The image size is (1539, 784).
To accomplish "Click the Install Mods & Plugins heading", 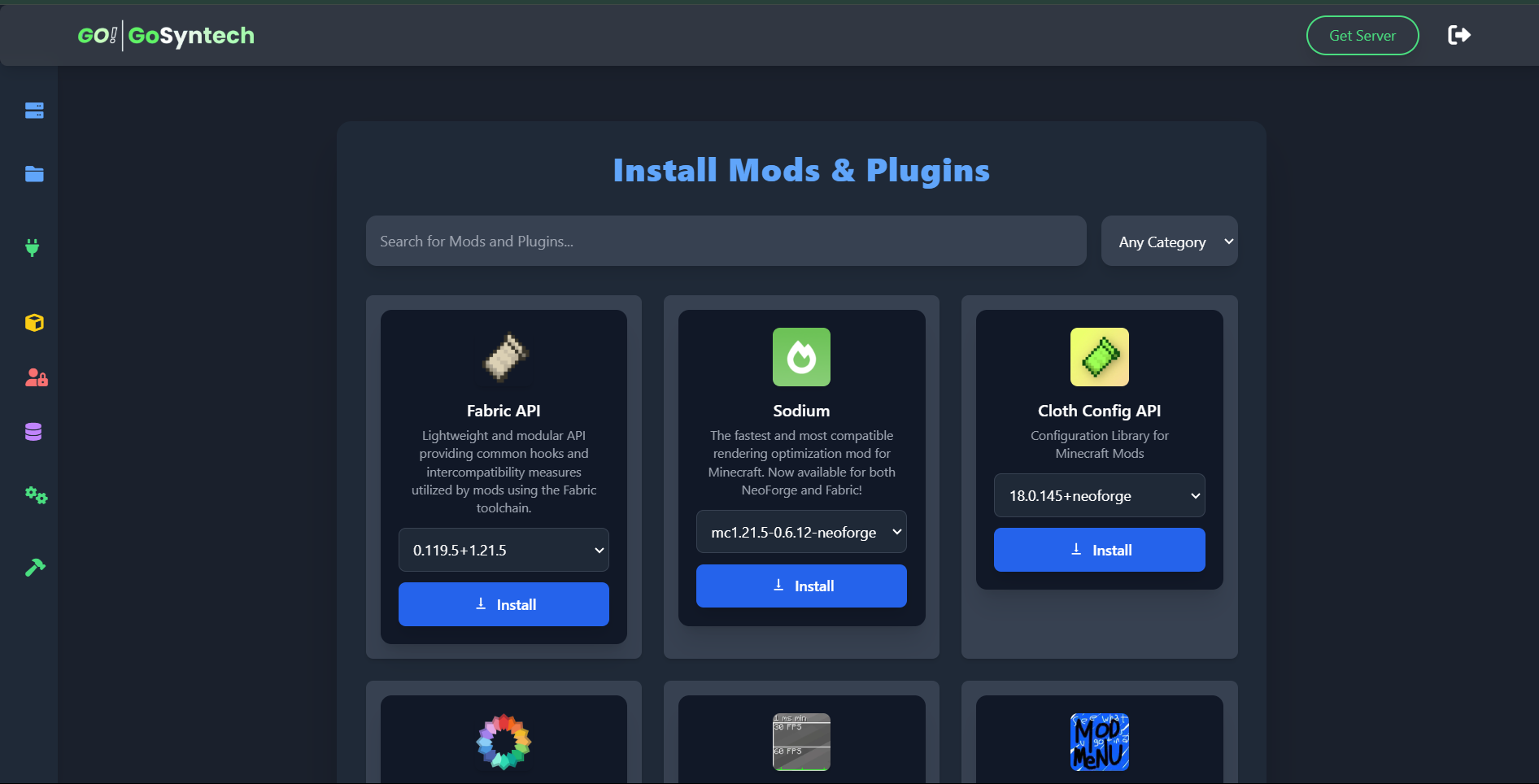I will click(801, 170).
